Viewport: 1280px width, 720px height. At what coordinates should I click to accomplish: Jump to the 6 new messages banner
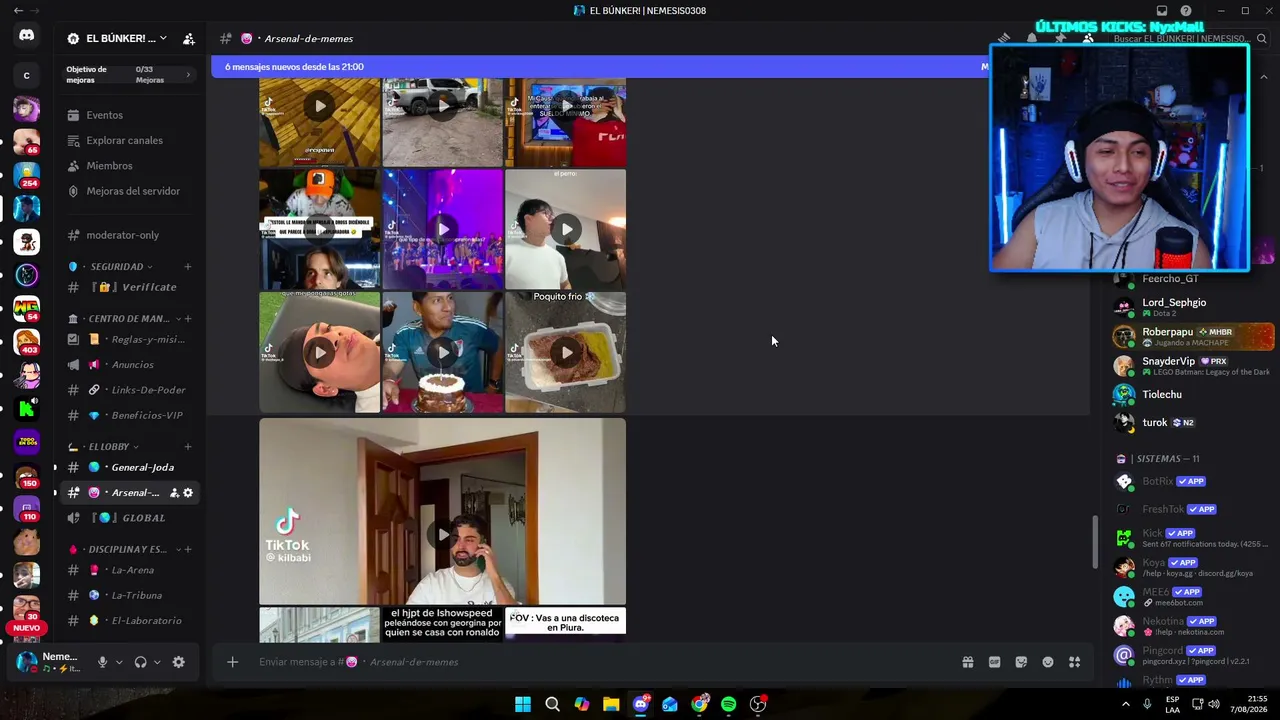tap(600, 67)
